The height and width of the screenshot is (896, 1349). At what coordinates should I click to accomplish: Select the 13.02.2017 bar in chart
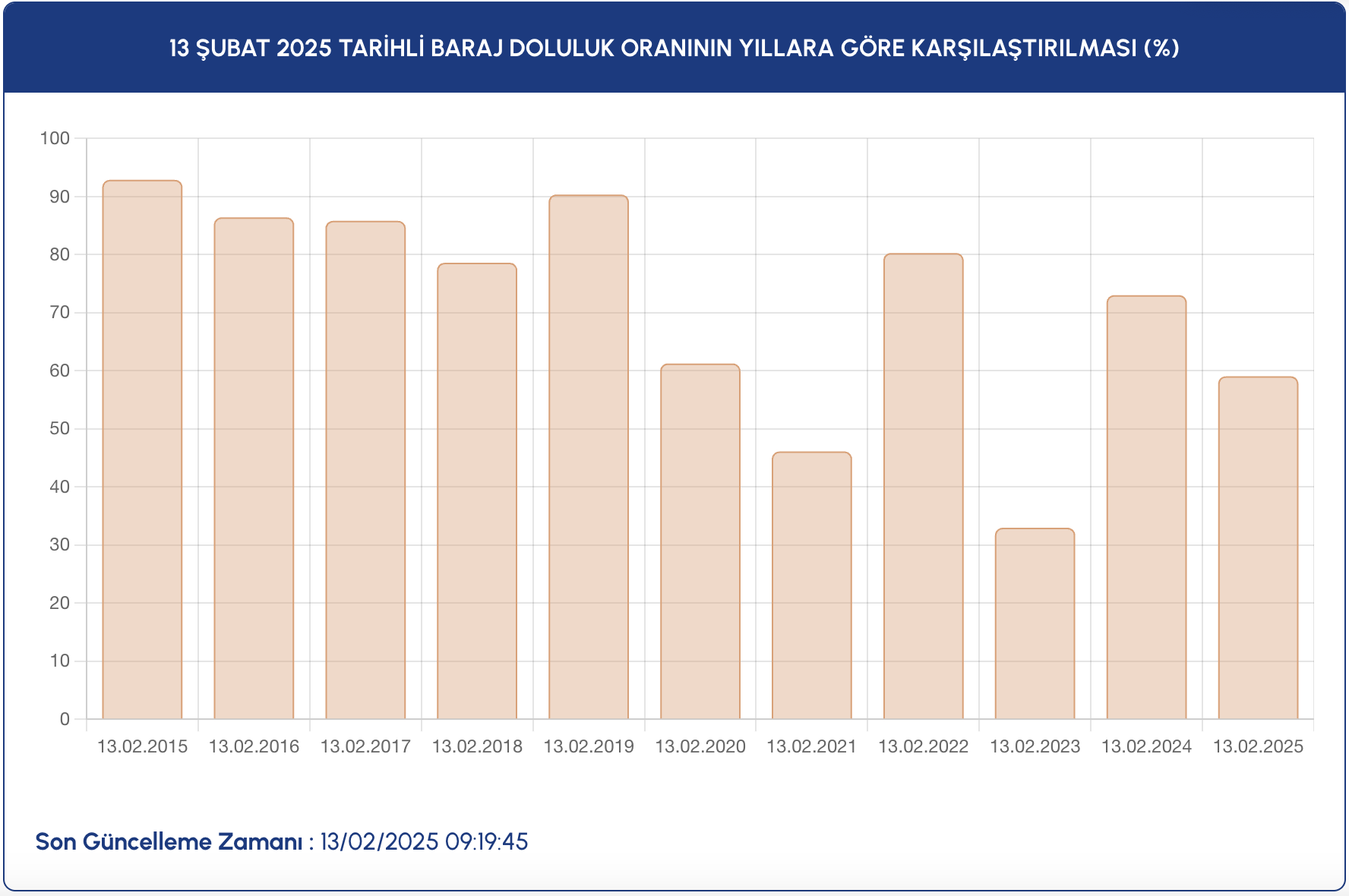pos(365,470)
